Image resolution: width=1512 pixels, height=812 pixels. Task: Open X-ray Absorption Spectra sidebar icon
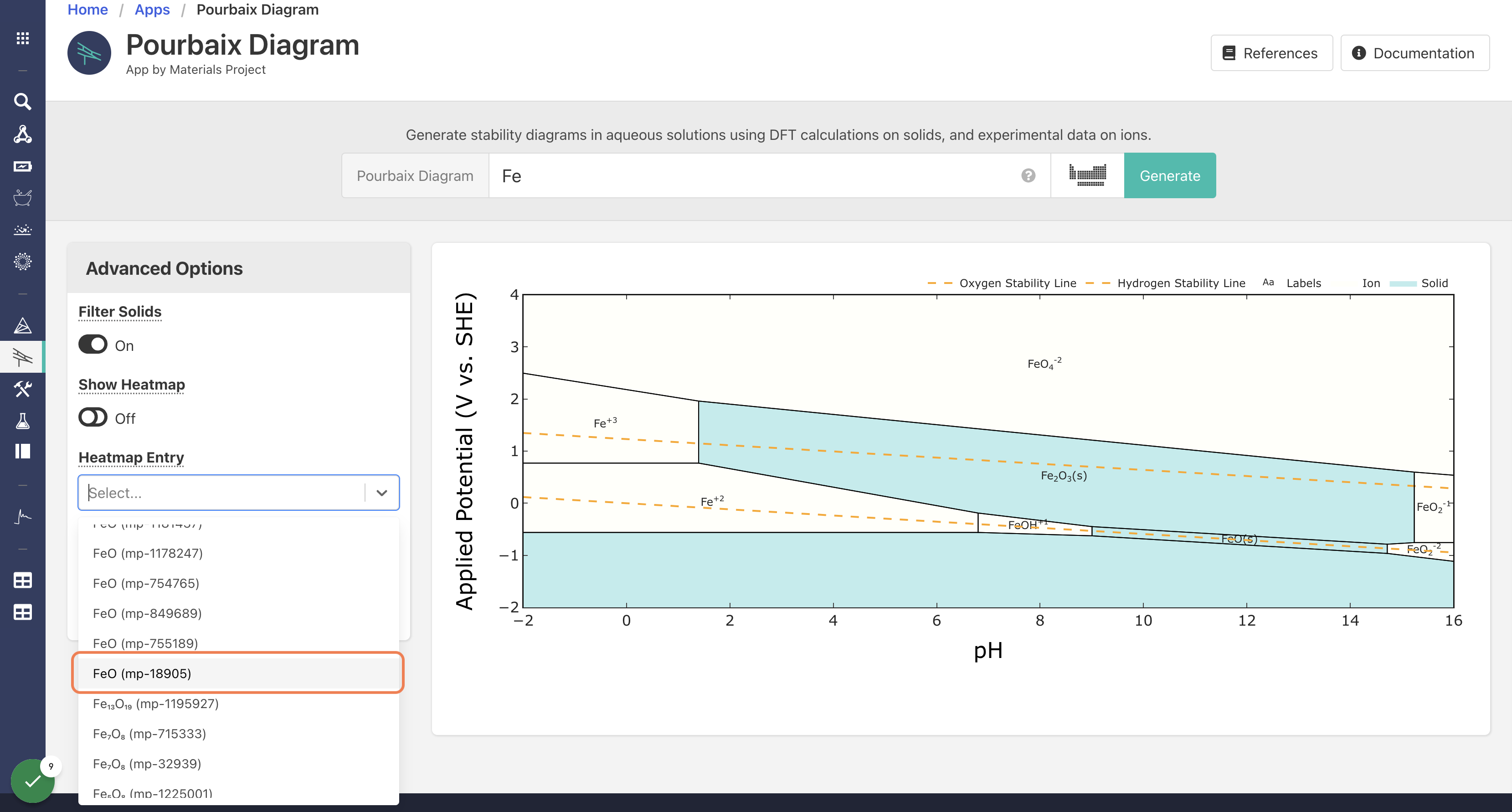pyautogui.click(x=22, y=517)
